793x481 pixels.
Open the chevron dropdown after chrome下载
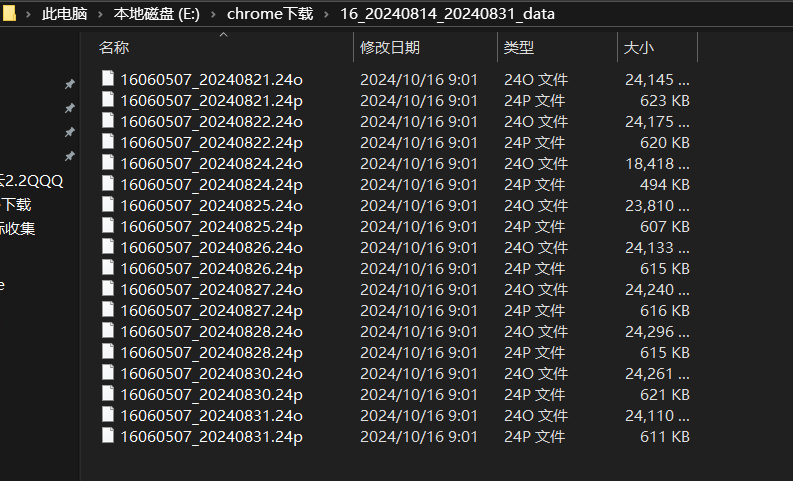[x=327, y=14]
